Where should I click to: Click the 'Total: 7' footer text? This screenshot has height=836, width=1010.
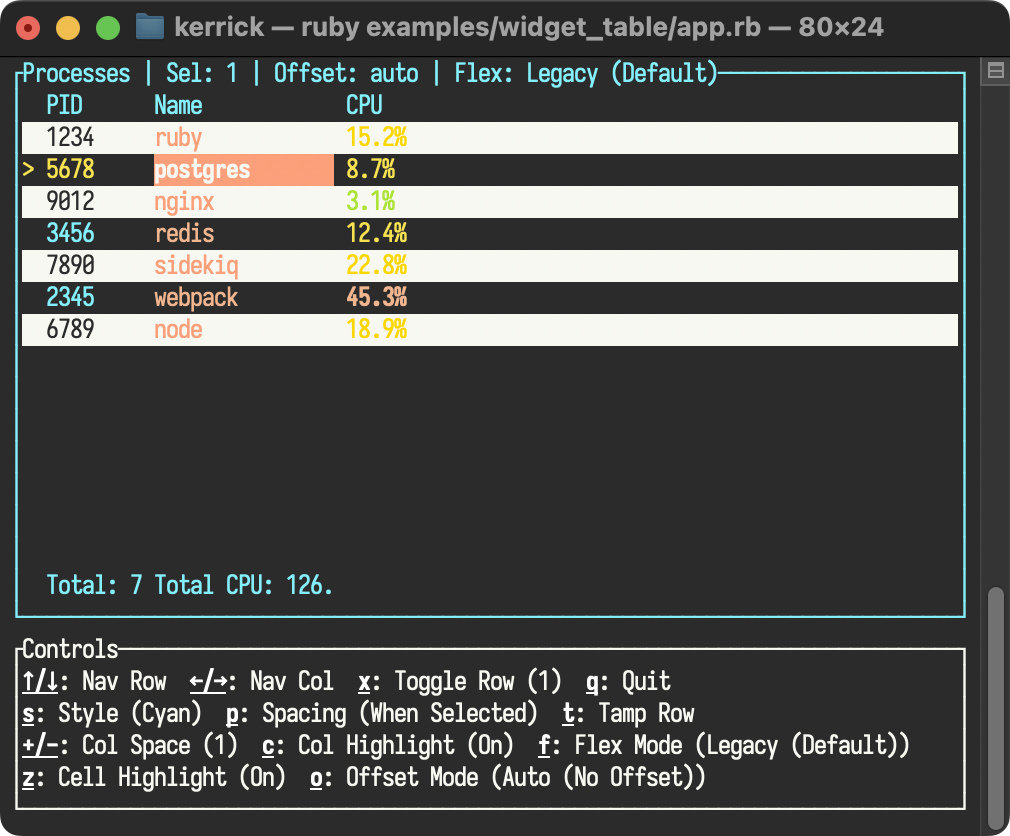95,585
